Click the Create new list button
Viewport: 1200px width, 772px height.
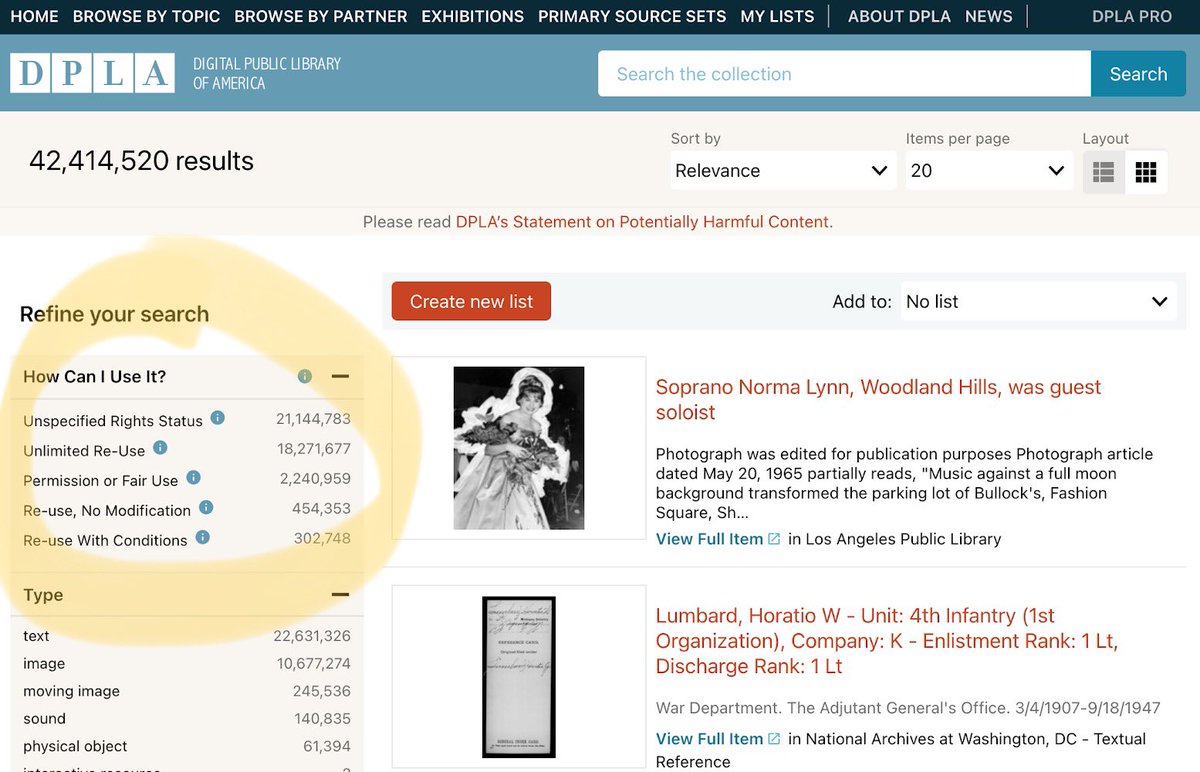click(x=470, y=301)
